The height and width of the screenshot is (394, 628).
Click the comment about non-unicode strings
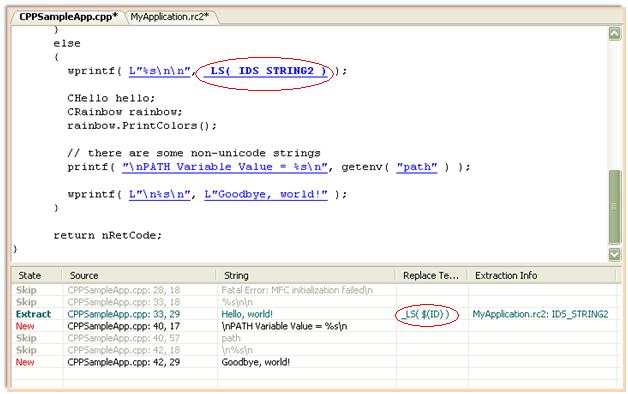click(194, 153)
